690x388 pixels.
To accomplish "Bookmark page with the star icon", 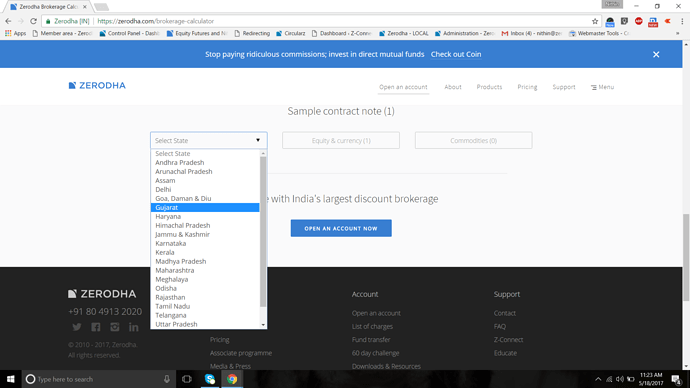I will coord(595,21).
